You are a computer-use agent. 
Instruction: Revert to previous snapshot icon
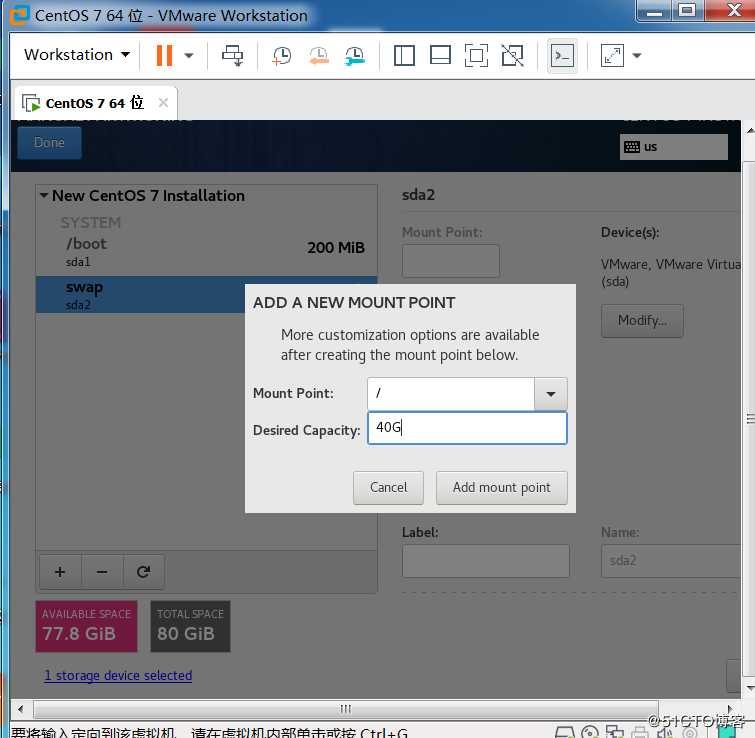click(318, 55)
